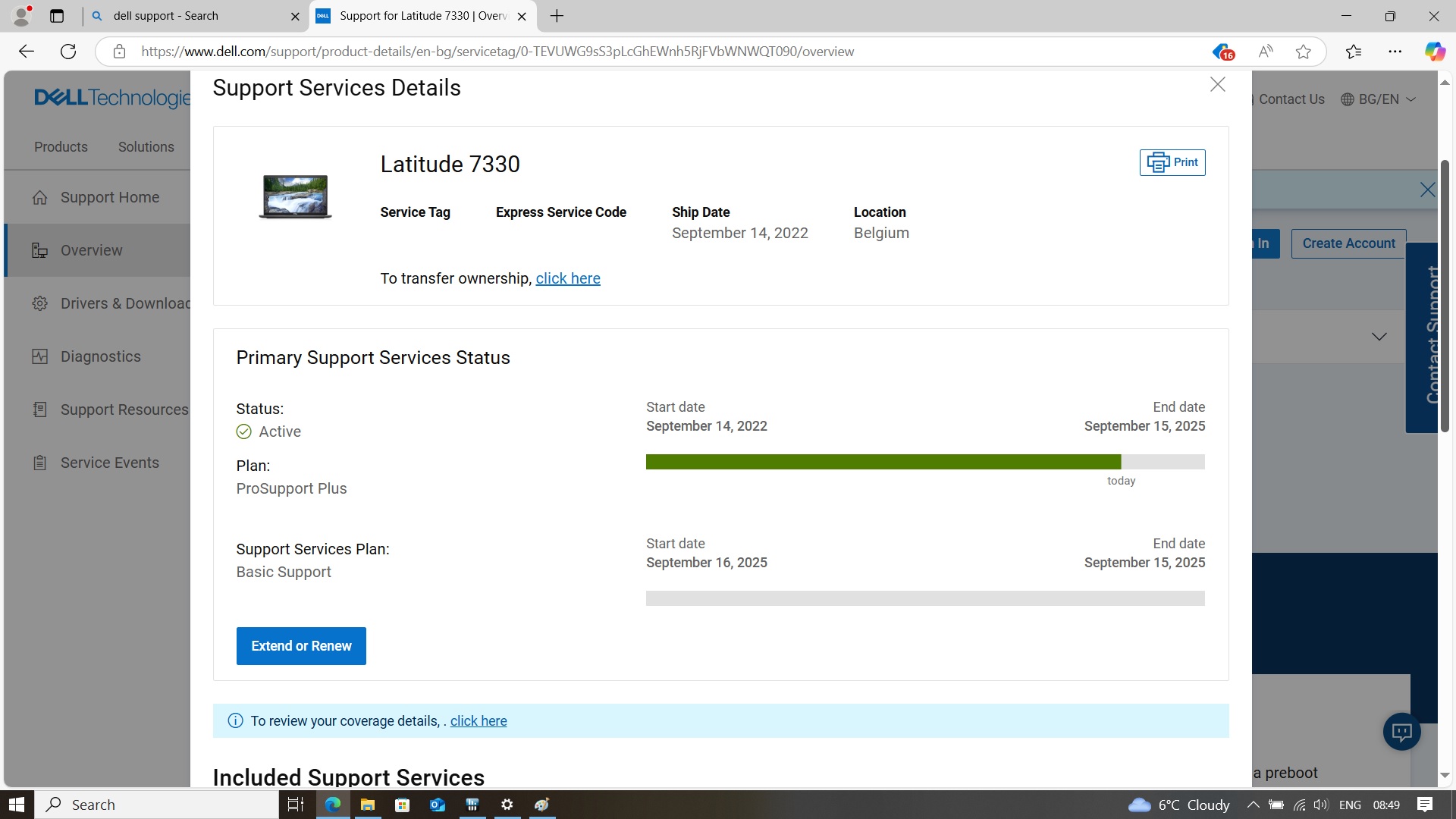Click the Diagnostics chart icon
This screenshot has height=819, width=1456.
pyautogui.click(x=40, y=357)
